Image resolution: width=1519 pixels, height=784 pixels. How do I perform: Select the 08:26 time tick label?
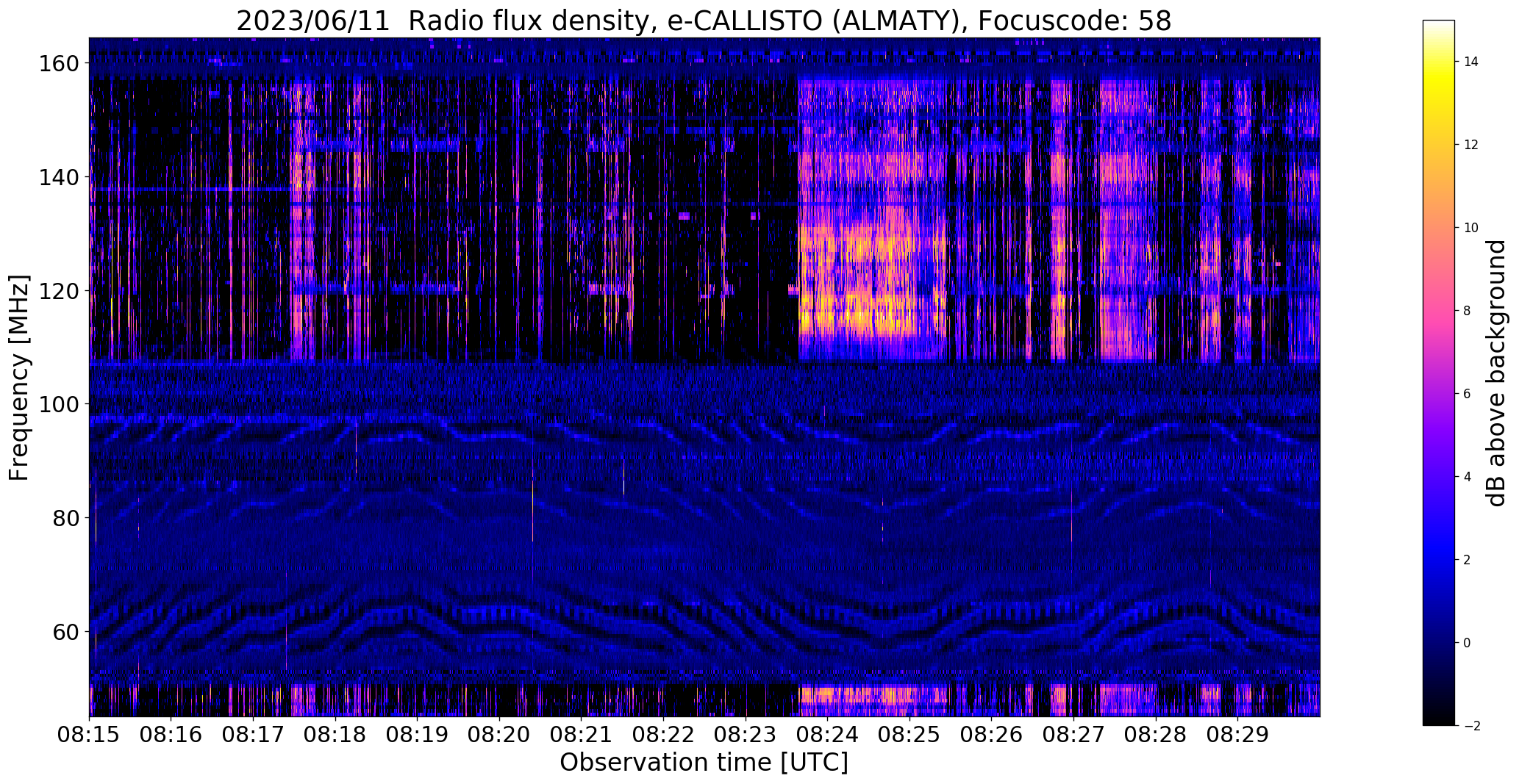tap(991, 734)
